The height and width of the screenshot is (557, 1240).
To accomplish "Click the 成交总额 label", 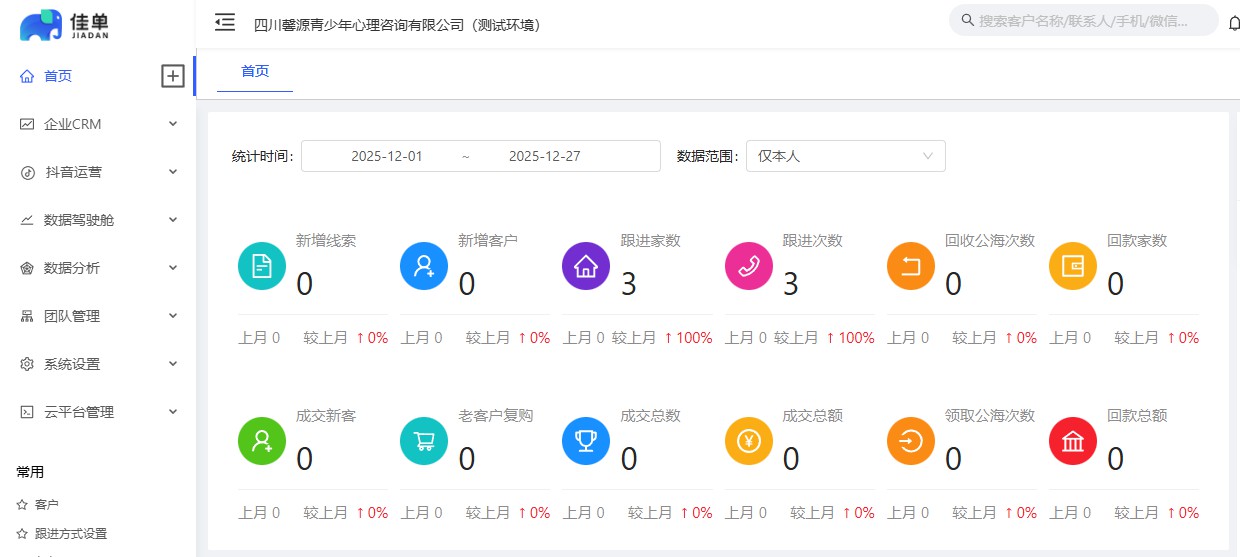I will (x=813, y=416).
